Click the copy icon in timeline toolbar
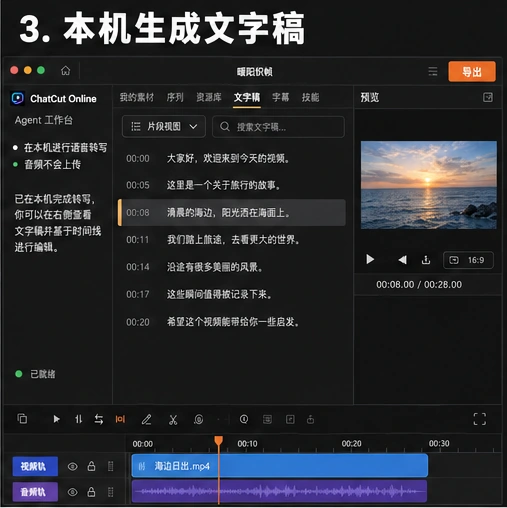 22,419
